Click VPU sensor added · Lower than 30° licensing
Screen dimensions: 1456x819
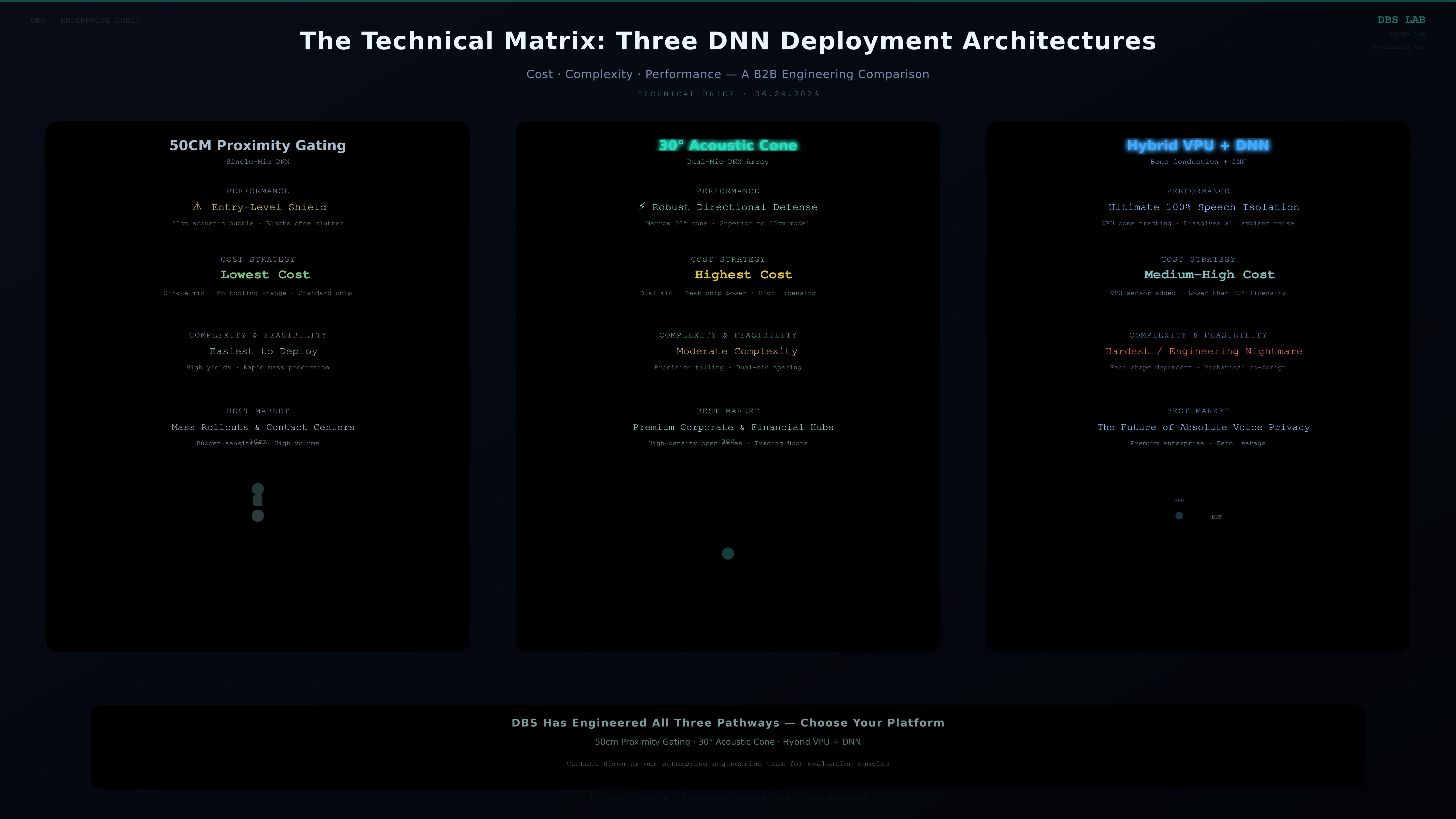coord(1198,293)
